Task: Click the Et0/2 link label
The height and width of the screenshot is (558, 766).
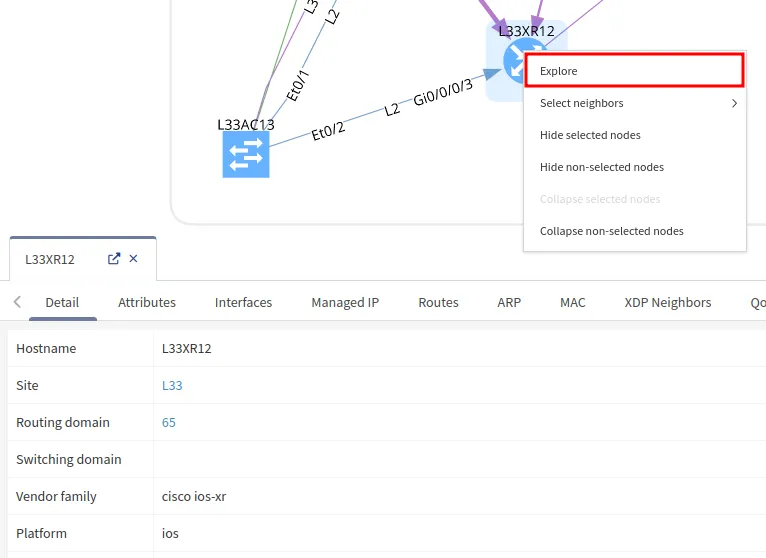Action: point(328,130)
